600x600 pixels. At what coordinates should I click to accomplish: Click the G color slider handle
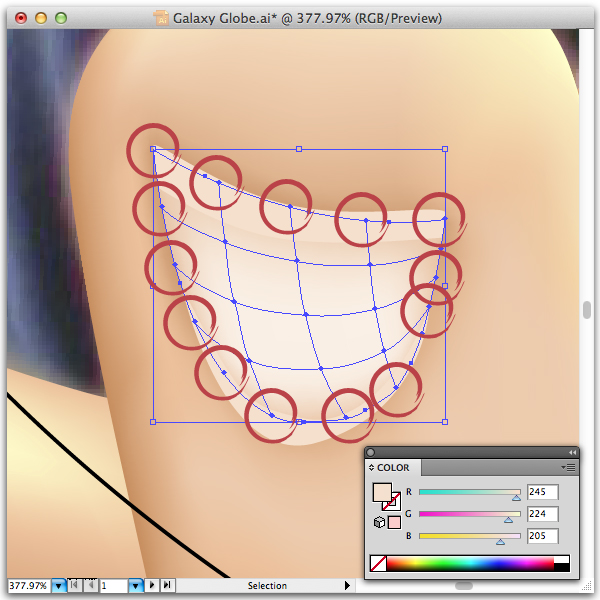pyautogui.click(x=508, y=520)
